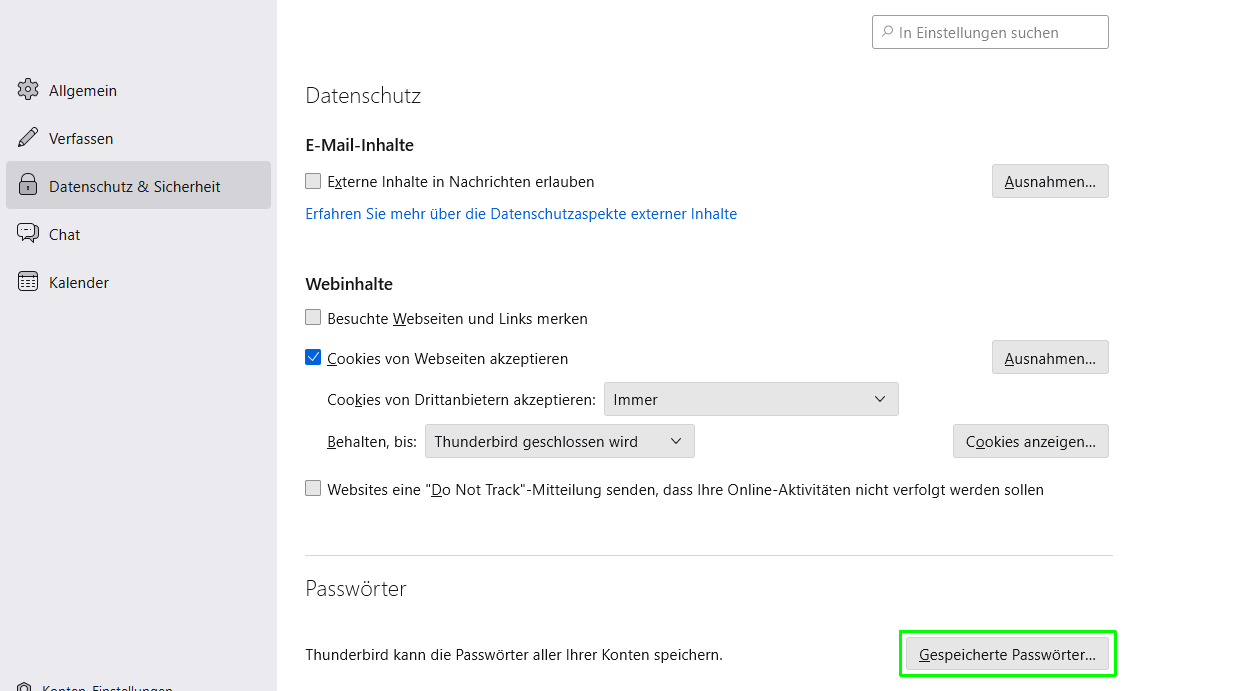Click the Konten-Einstellungen icon at bottom
1257x691 pixels.
click(x=26, y=687)
